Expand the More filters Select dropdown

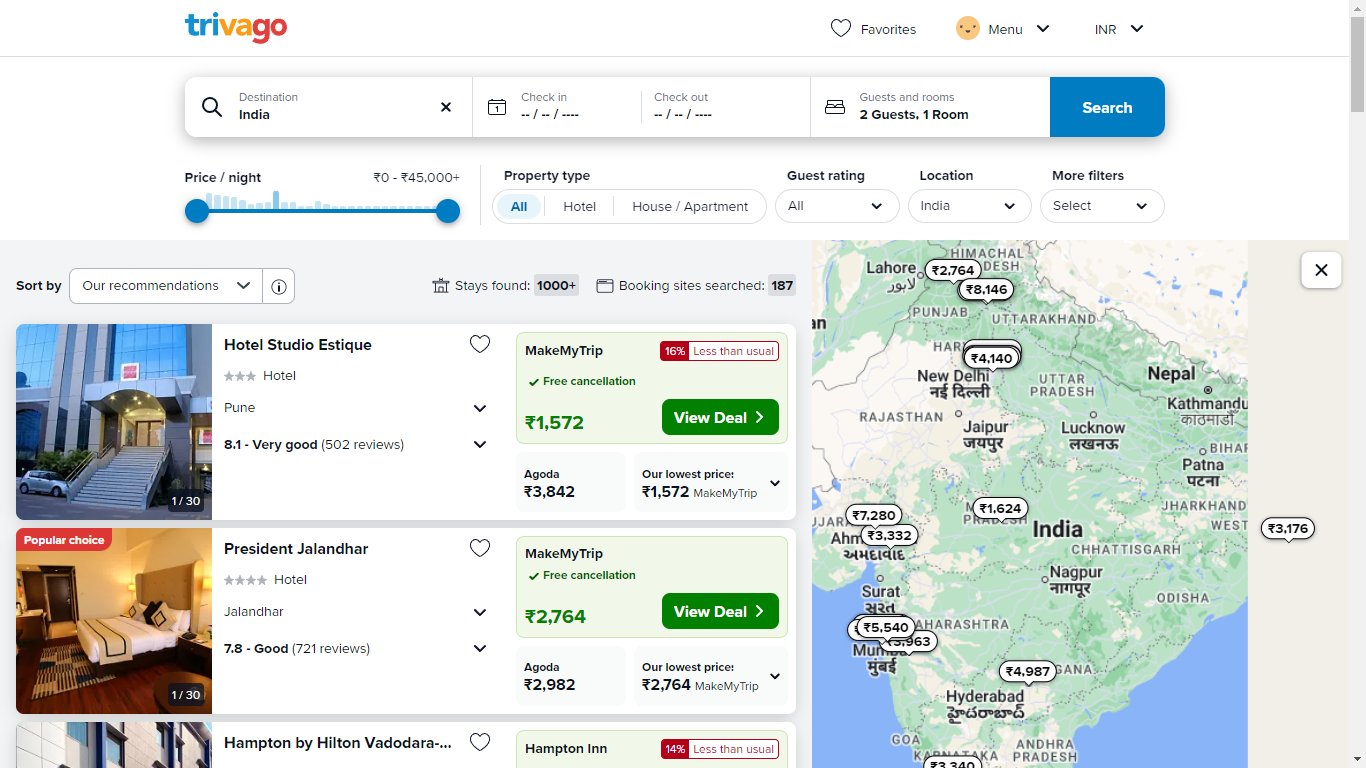coord(1101,206)
